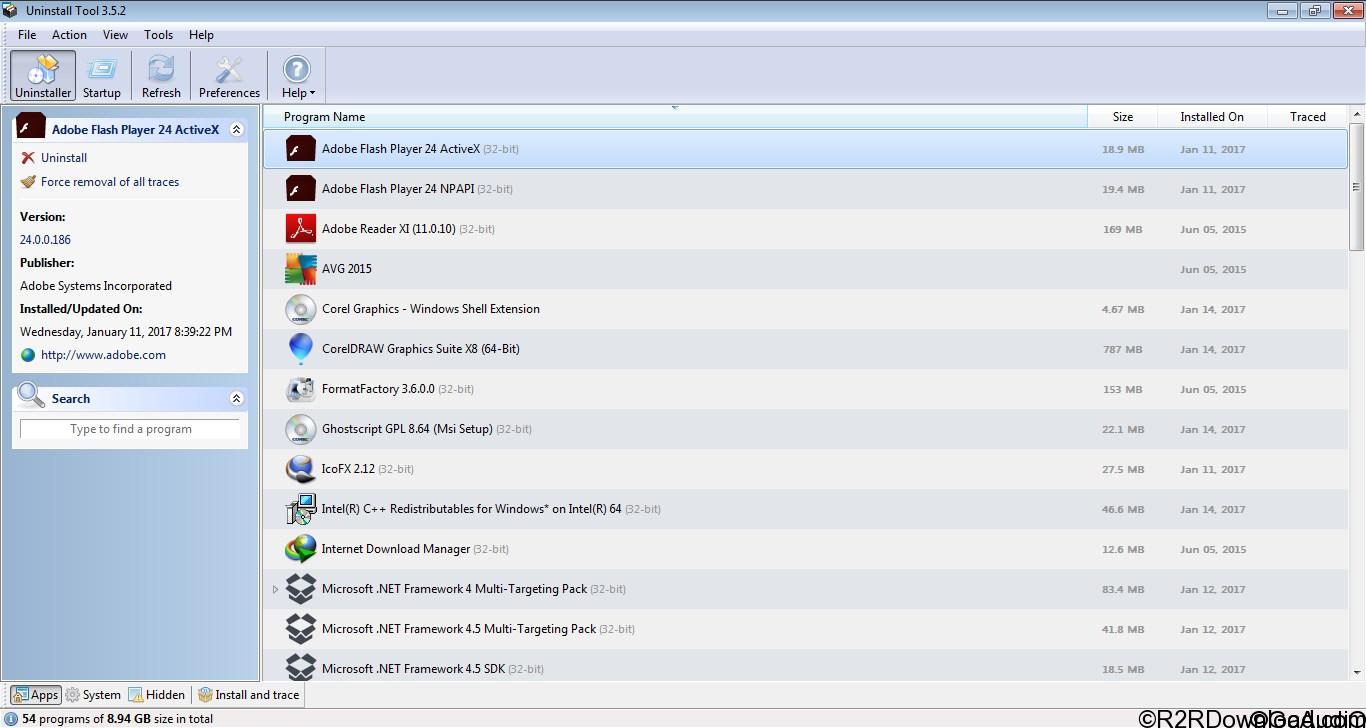Viewport: 1366px width, 728px height.
Task: Click the globe icon beside adobe.com link
Action: pyautogui.click(x=28, y=355)
